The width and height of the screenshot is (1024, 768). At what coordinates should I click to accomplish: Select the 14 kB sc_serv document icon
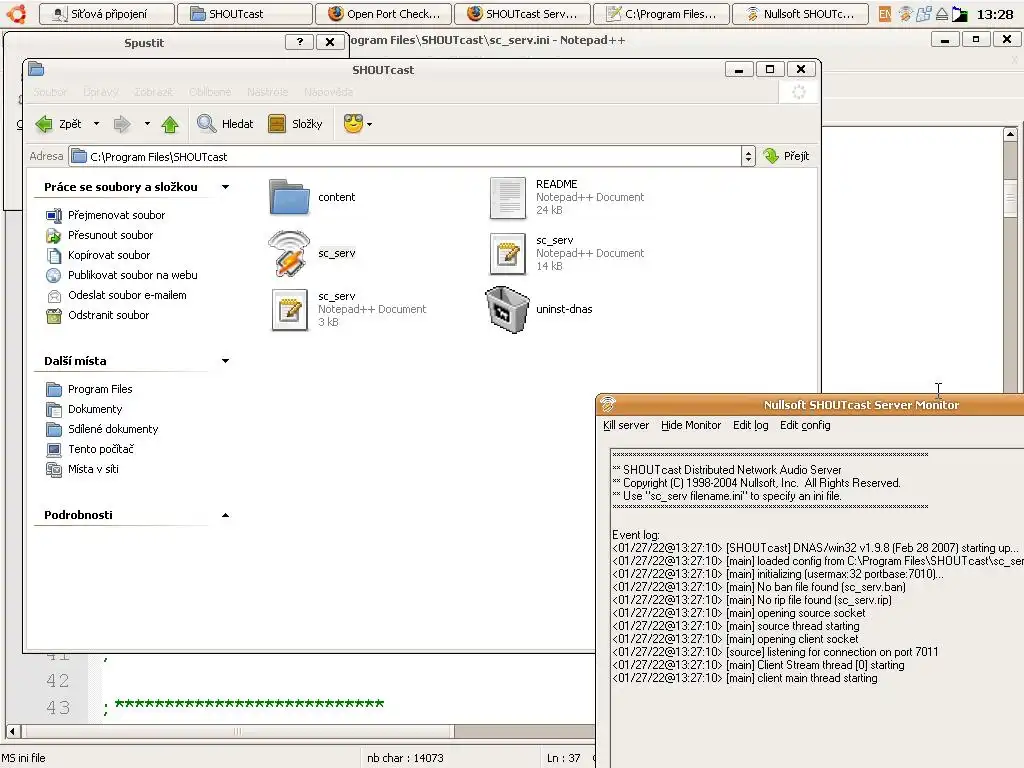[x=507, y=253]
